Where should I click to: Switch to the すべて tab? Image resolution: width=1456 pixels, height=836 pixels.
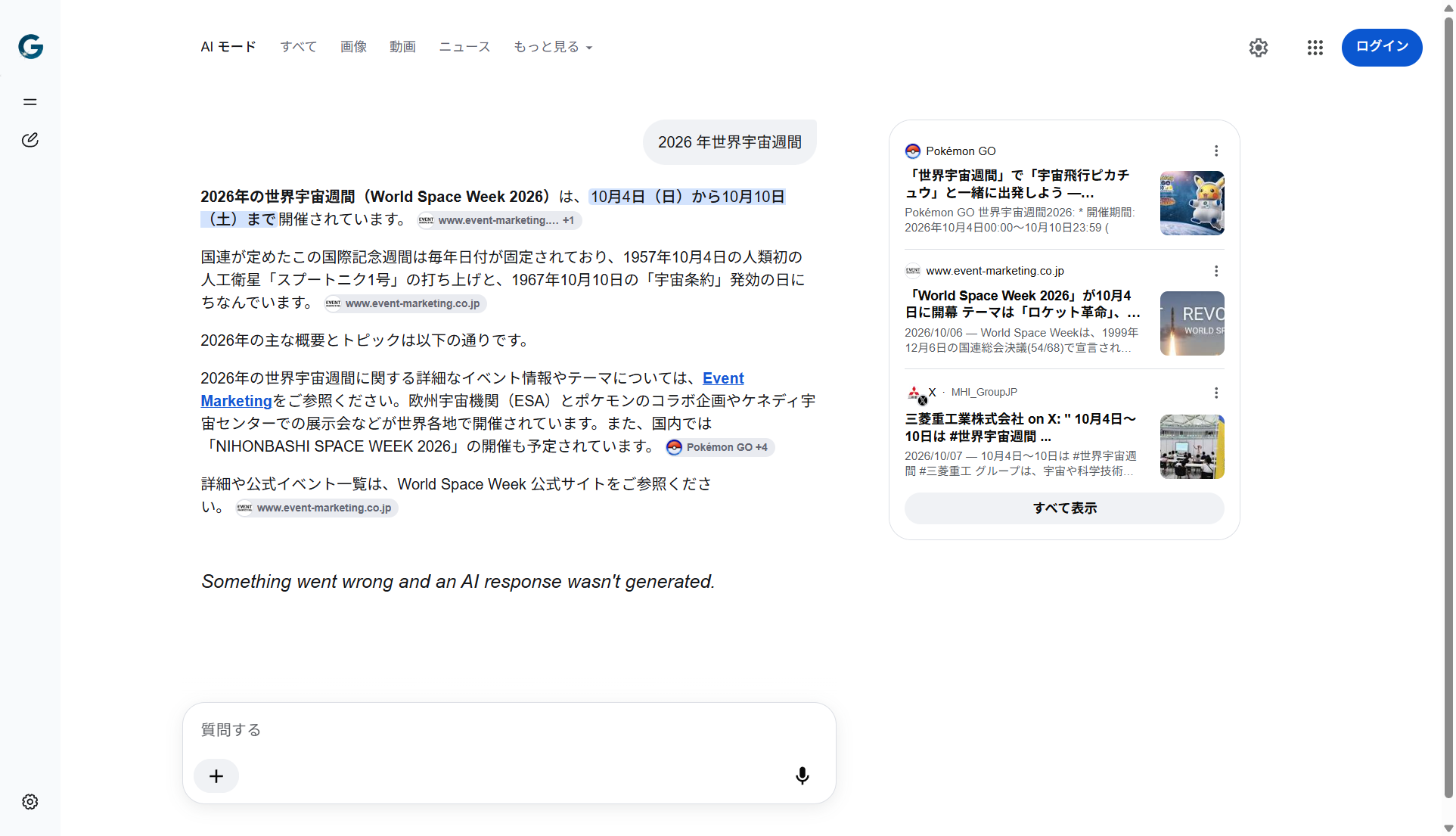pyautogui.click(x=299, y=47)
